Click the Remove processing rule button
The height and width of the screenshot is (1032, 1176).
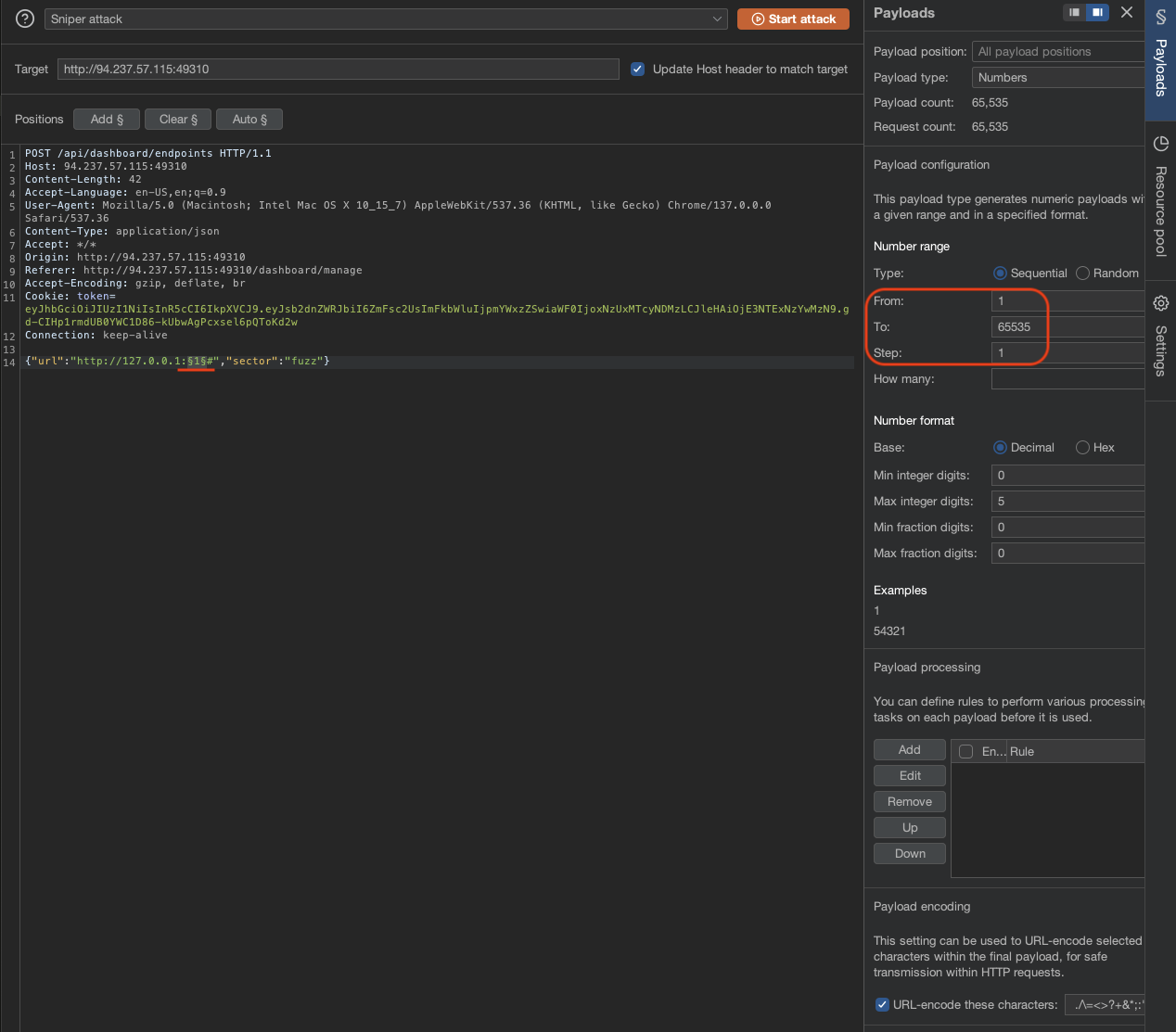(x=910, y=802)
